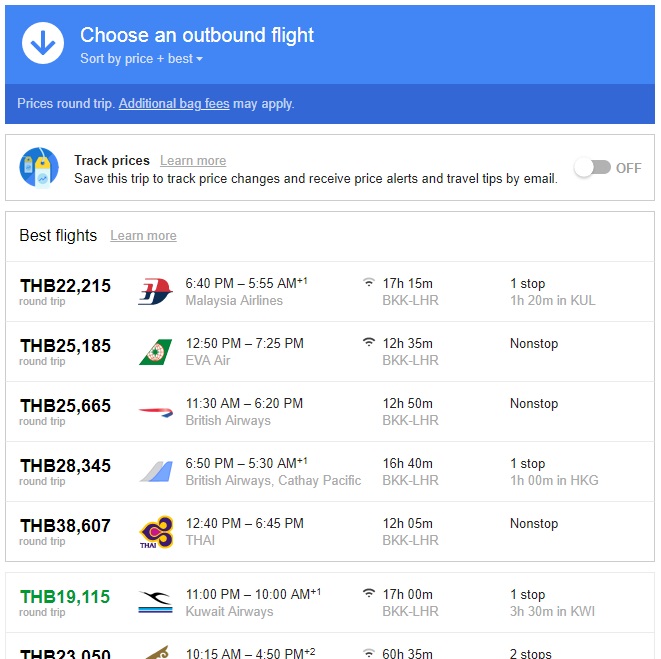This screenshot has height=659, width=661.
Task: Click the British Airways, Cathay Pacific multi-airline icon
Action: (x=156, y=471)
